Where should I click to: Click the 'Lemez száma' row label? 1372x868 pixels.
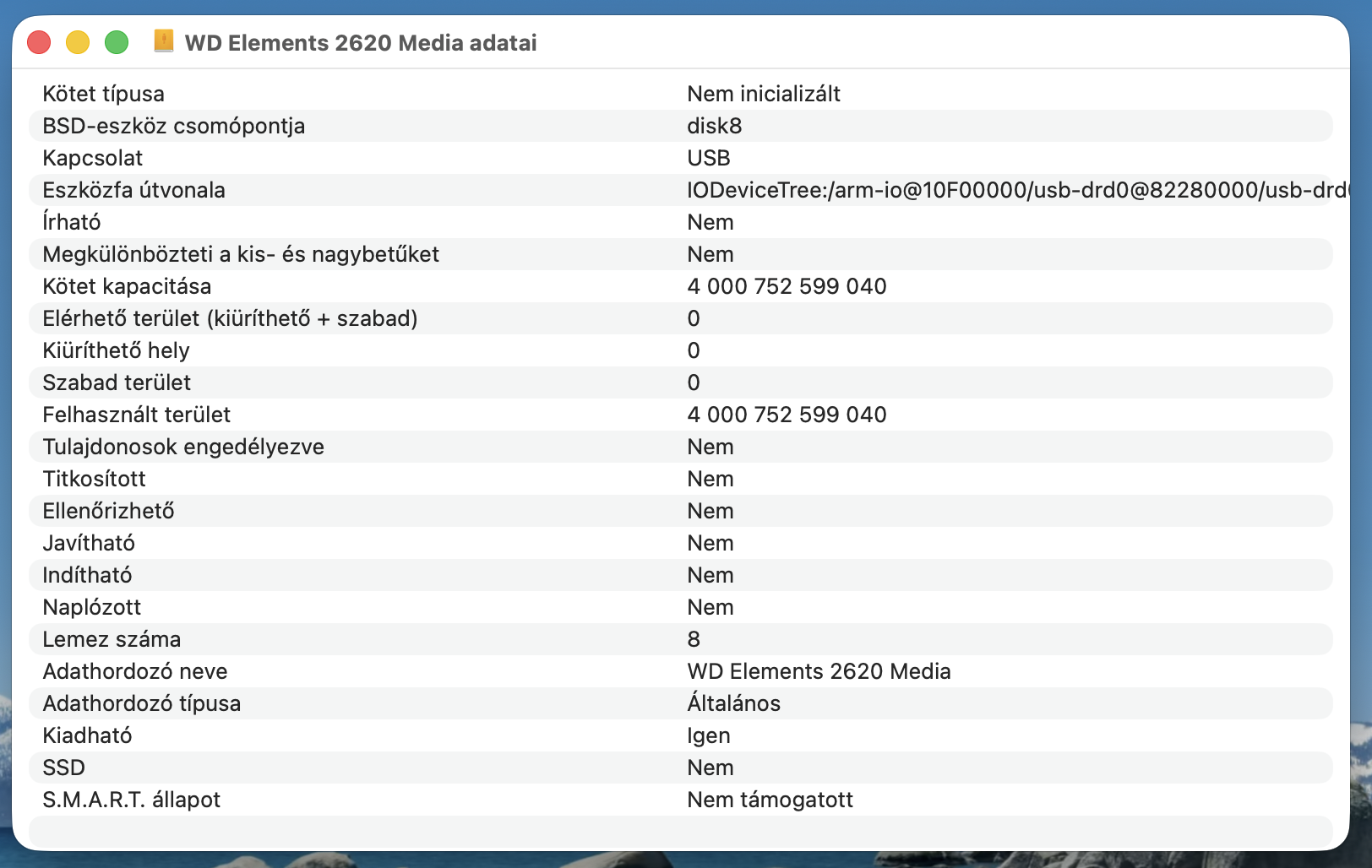112,639
